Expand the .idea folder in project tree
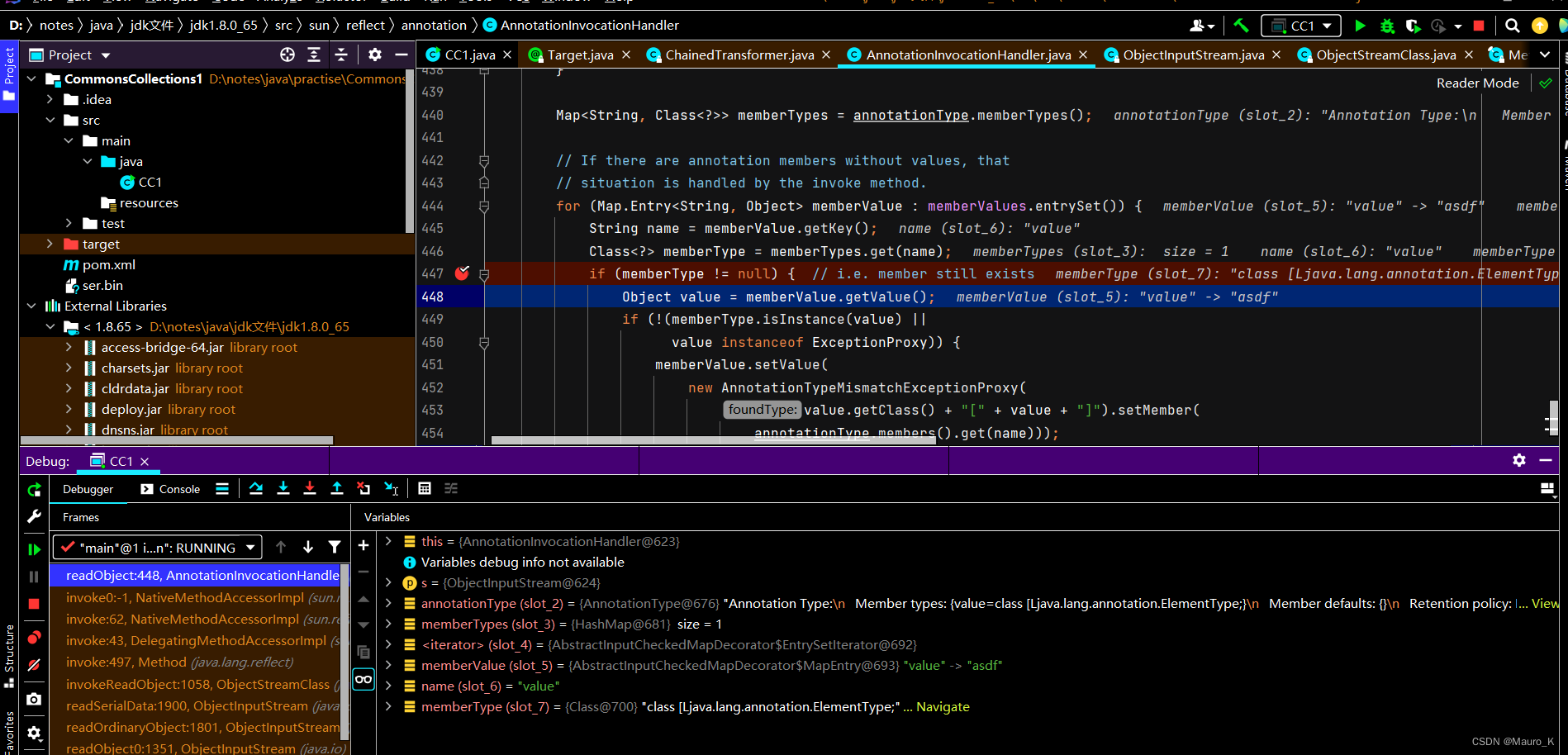 50,99
